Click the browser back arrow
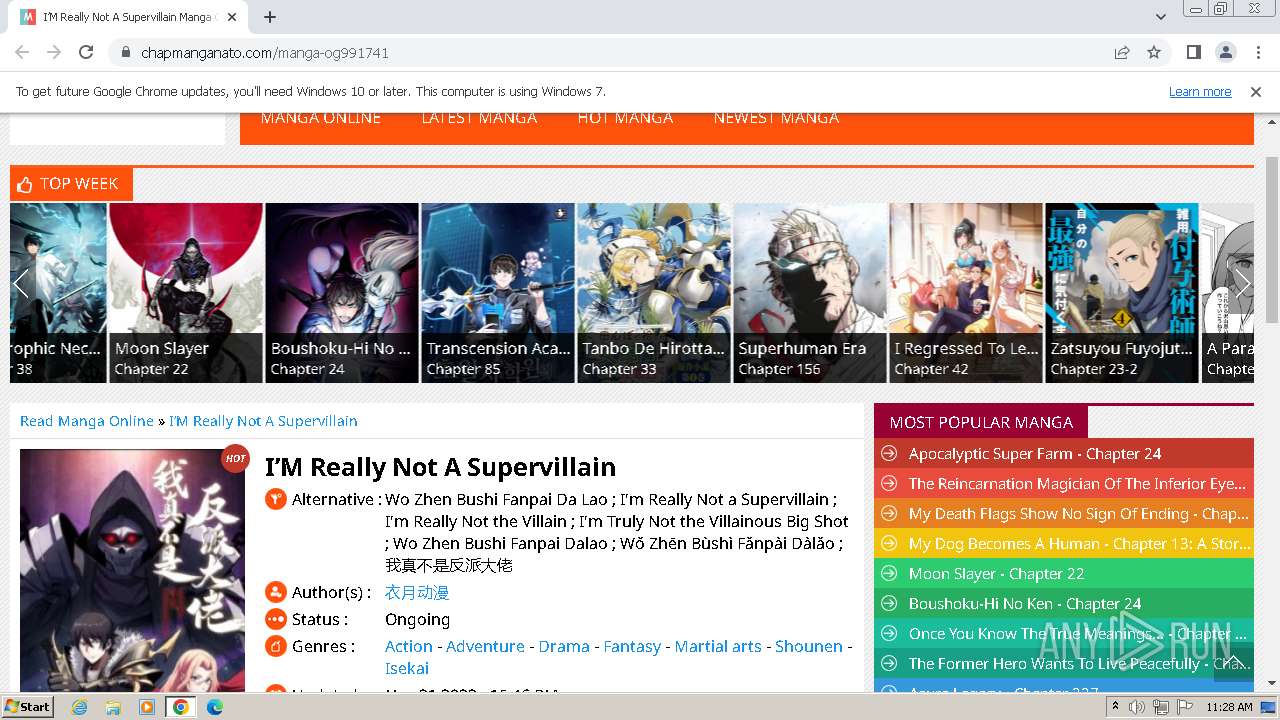This screenshot has width=1280, height=720. coord(22,52)
